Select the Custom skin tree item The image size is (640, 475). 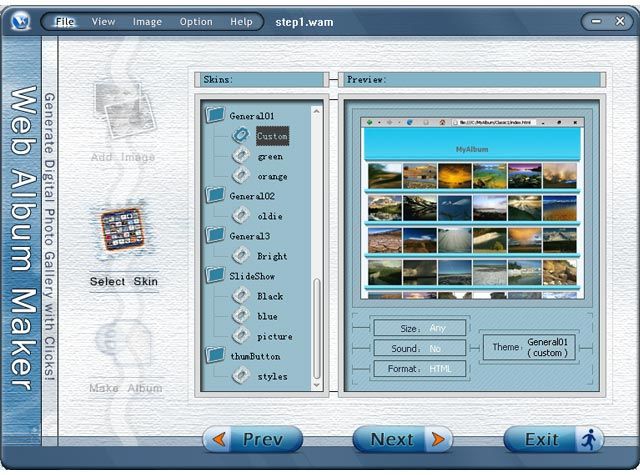click(x=272, y=136)
